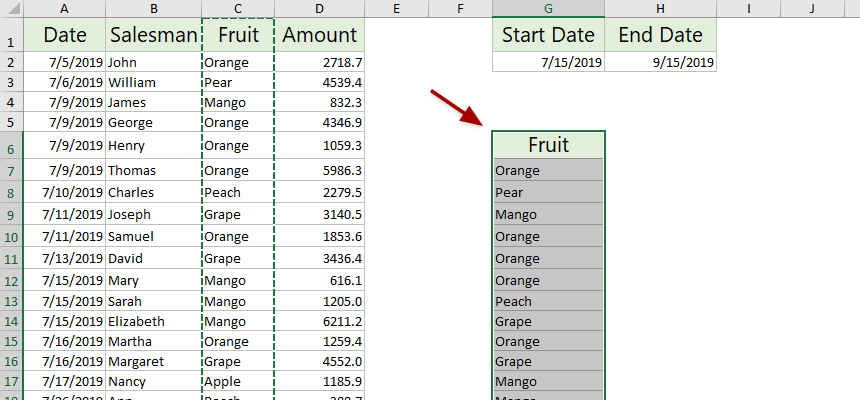
Task: Click the Select All corner triangle
Action: tap(10, 8)
